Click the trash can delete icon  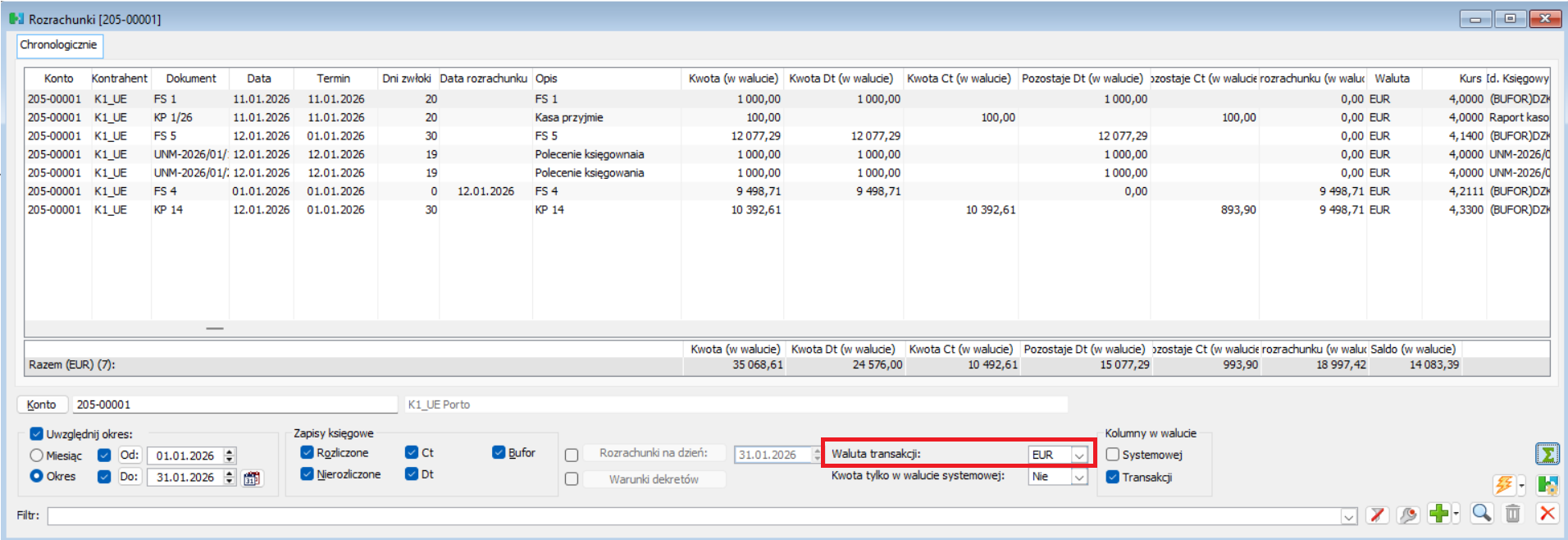pos(1513,514)
